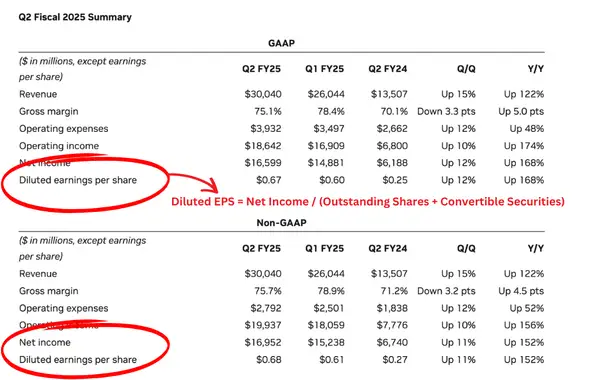Image resolution: width=600 pixels, height=380 pixels.
Task: Select Non-GAAP gross margin 75.7% cell
Action: click(268, 291)
